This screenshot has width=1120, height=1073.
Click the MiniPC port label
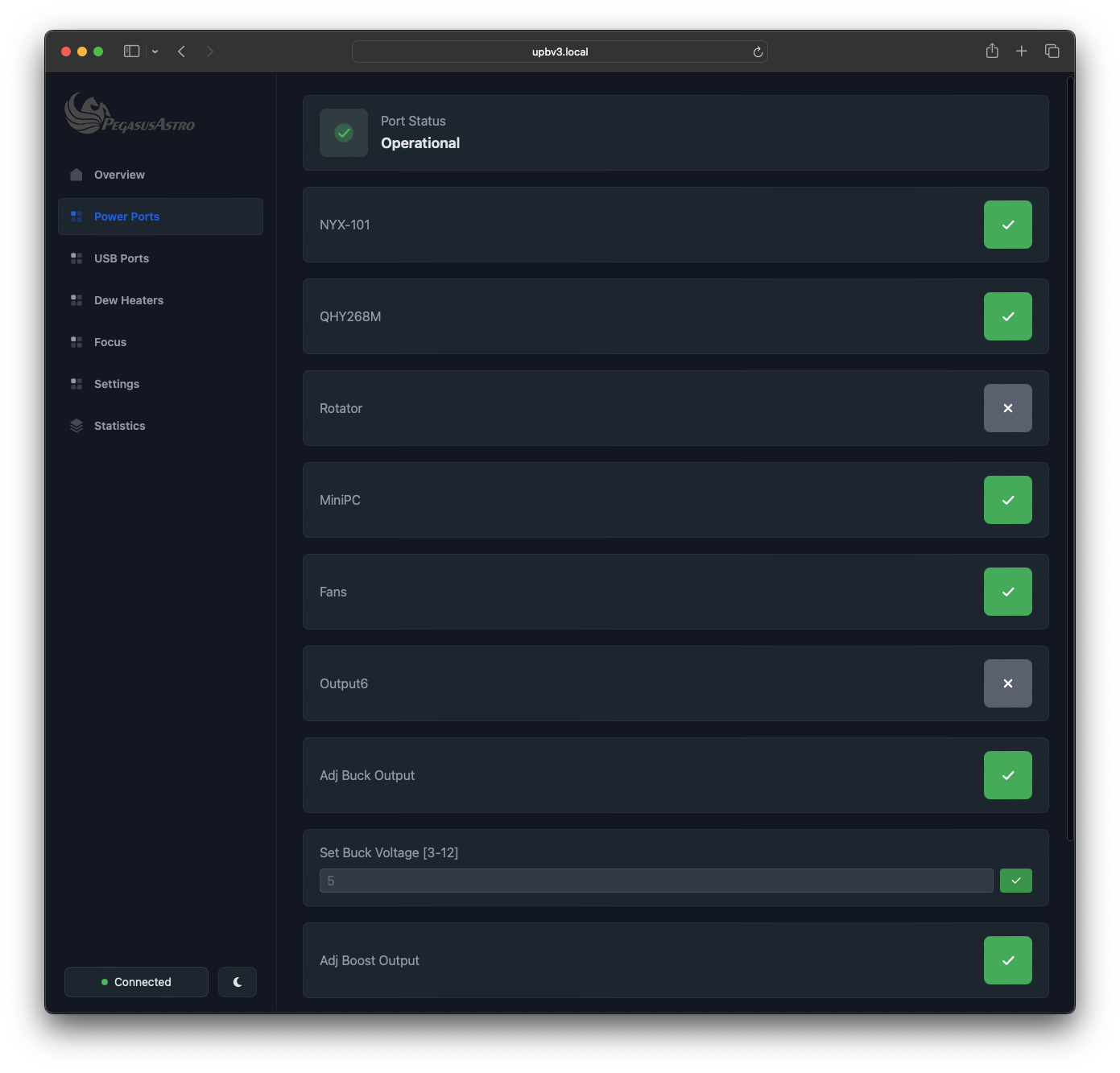pyautogui.click(x=340, y=500)
